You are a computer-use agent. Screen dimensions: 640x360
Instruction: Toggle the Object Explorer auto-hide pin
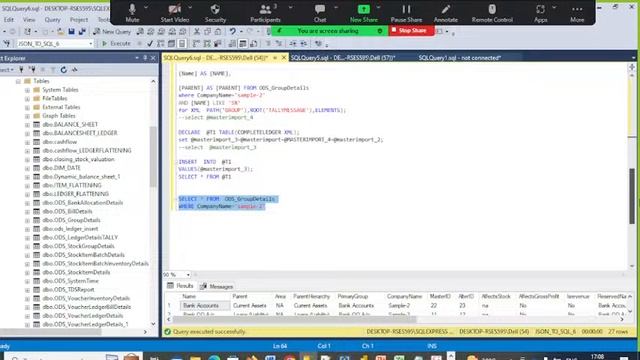(x=145, y=58)
